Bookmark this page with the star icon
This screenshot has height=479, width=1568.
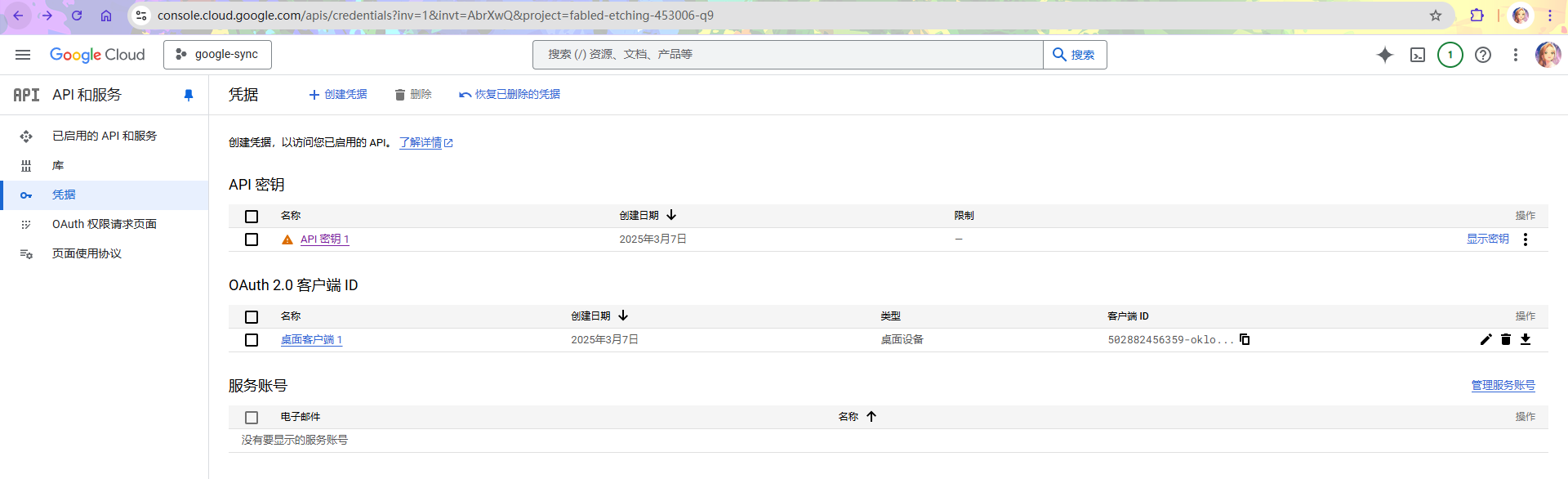pos(1436,16)
